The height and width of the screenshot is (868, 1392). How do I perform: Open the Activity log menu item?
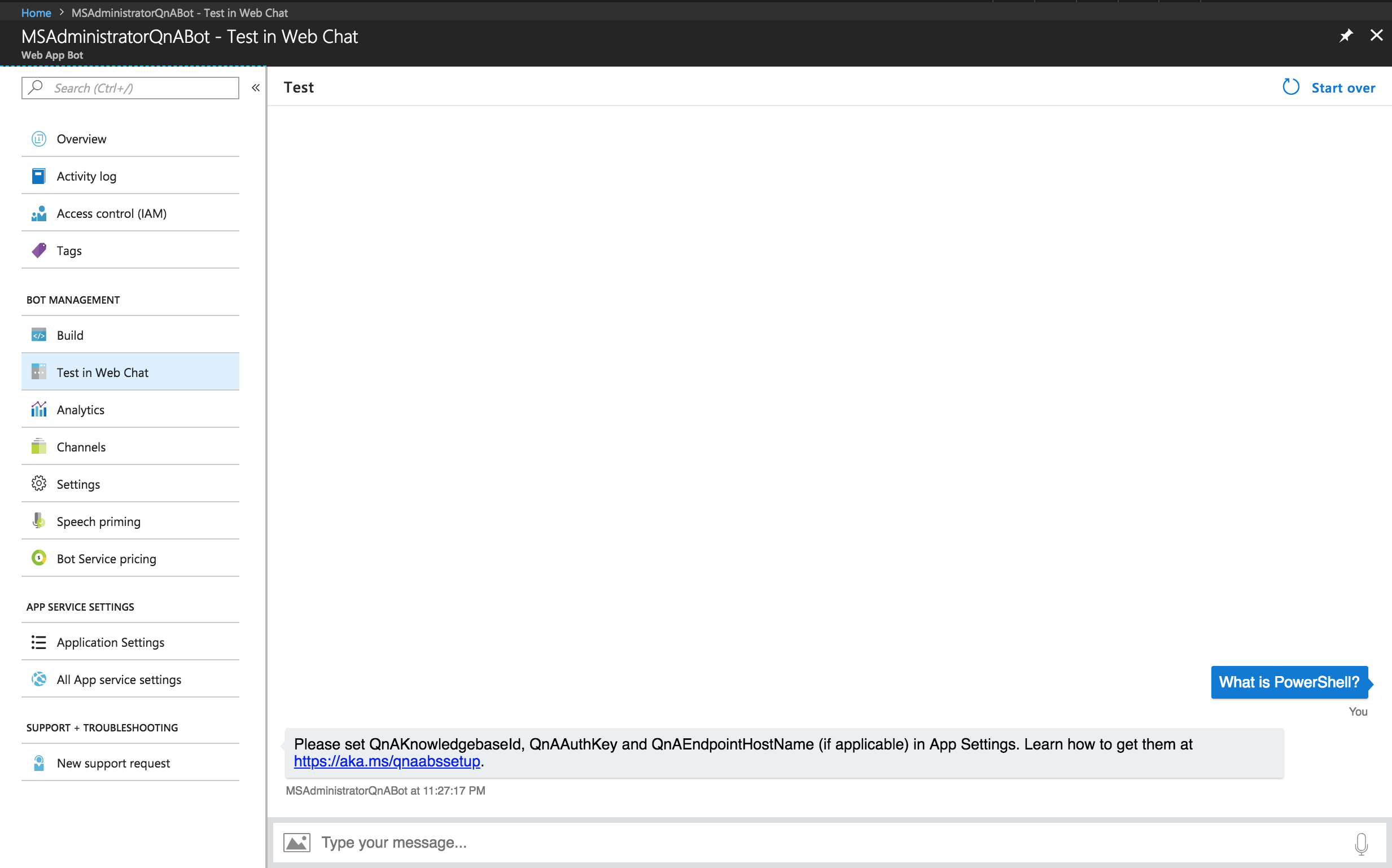[x=130, y=176]
